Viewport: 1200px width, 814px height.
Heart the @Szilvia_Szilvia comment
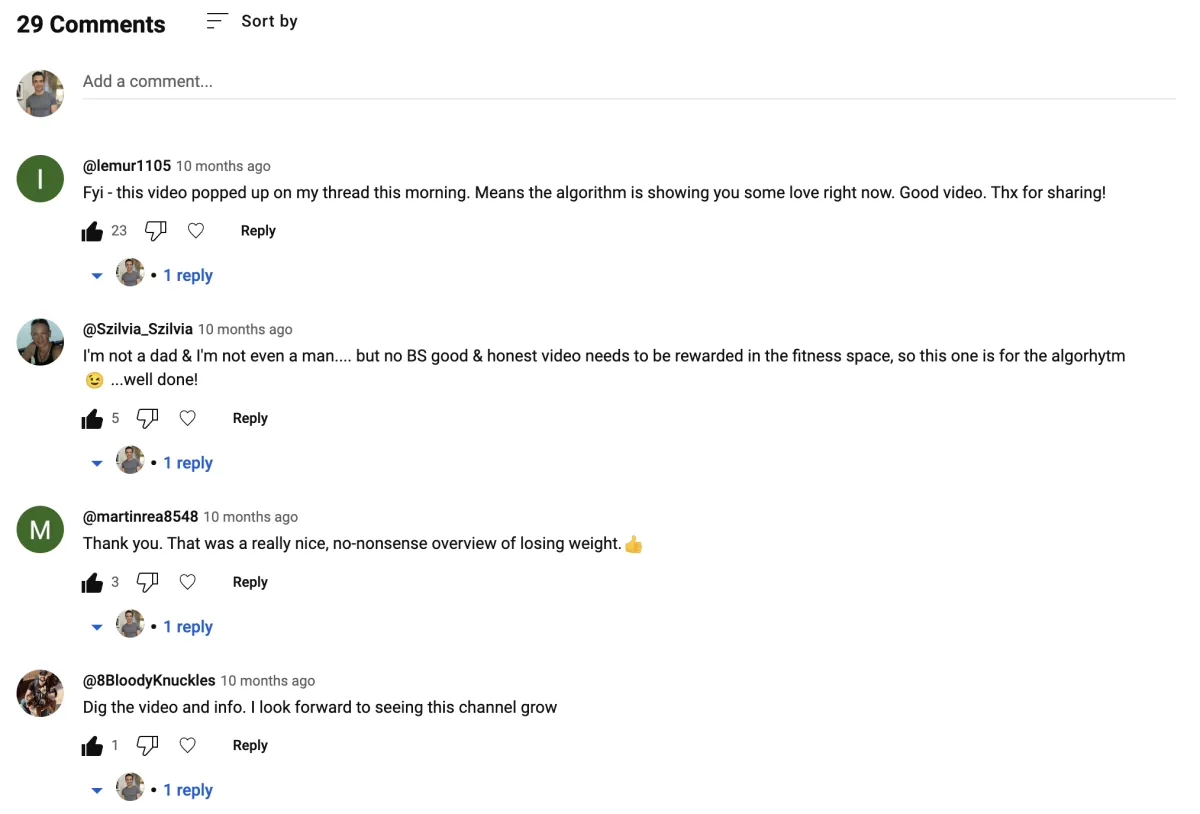pos(188,419)
